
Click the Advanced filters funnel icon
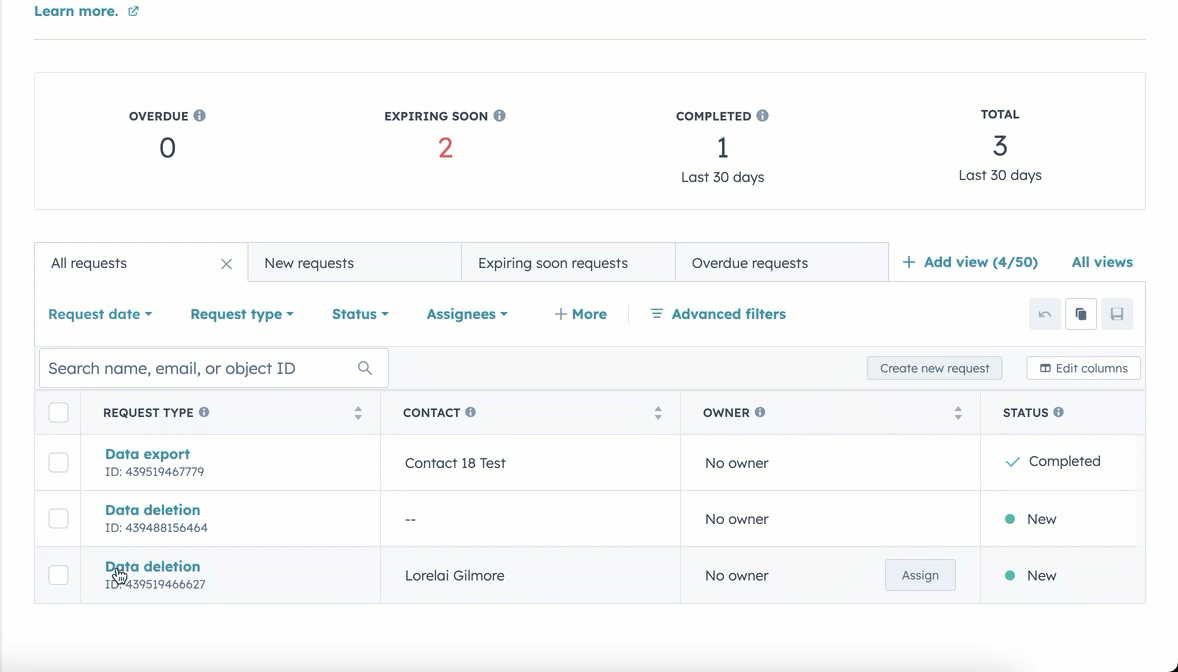click(x=657, y=313)
